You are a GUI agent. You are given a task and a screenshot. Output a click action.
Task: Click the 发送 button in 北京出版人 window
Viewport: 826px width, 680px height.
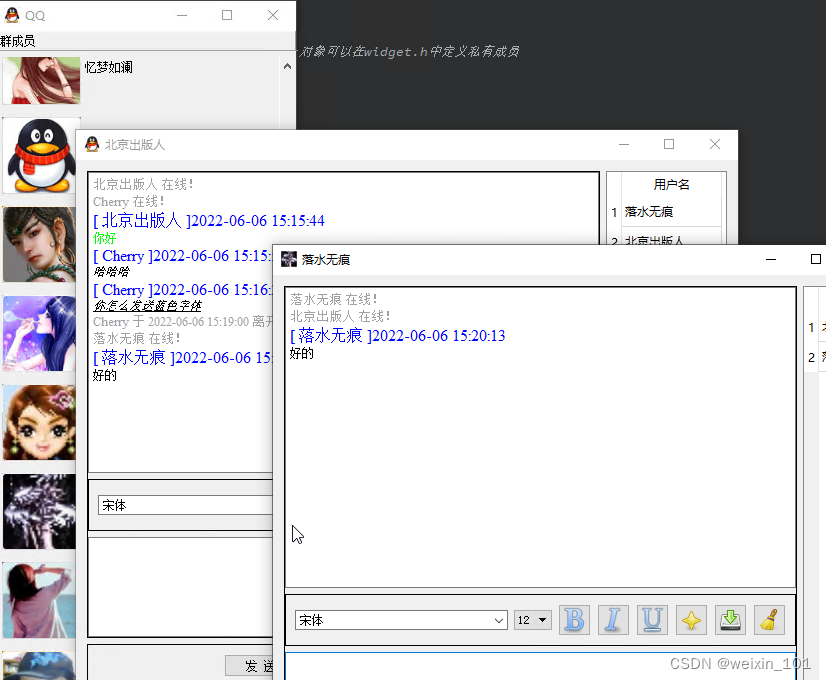click(x=250, y=666)
